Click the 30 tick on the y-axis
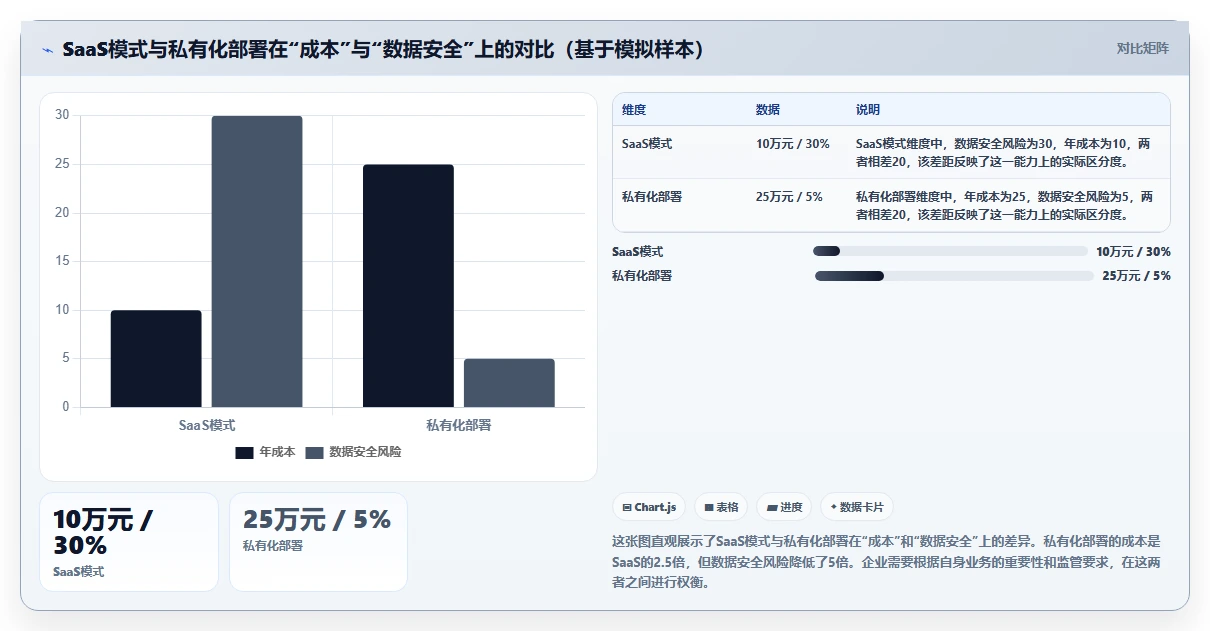Screen dimensions: 1210x631 [x=62, y=115]
